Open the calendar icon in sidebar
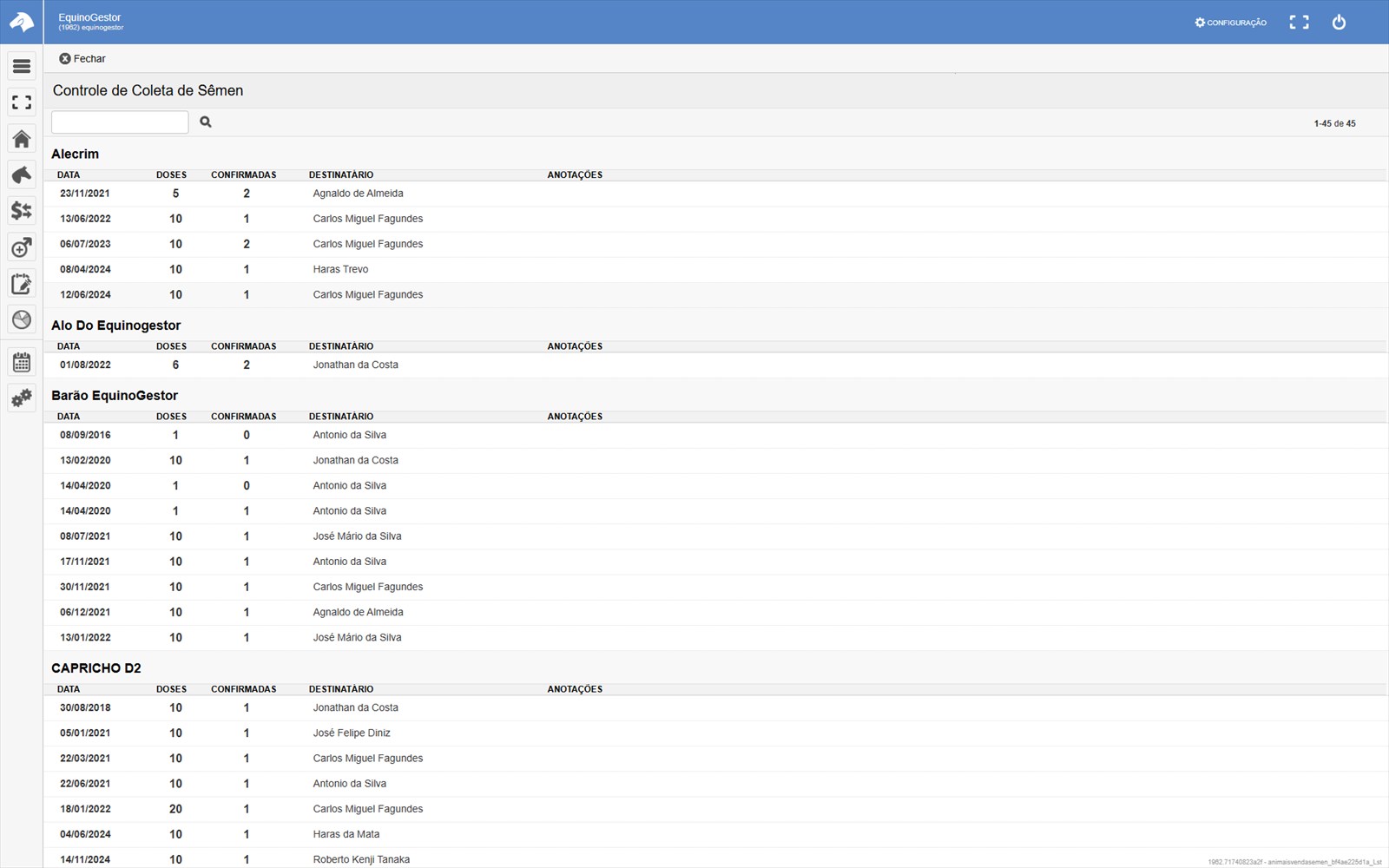The width and height of the screenshot is (1389, 868). point(22,362)
